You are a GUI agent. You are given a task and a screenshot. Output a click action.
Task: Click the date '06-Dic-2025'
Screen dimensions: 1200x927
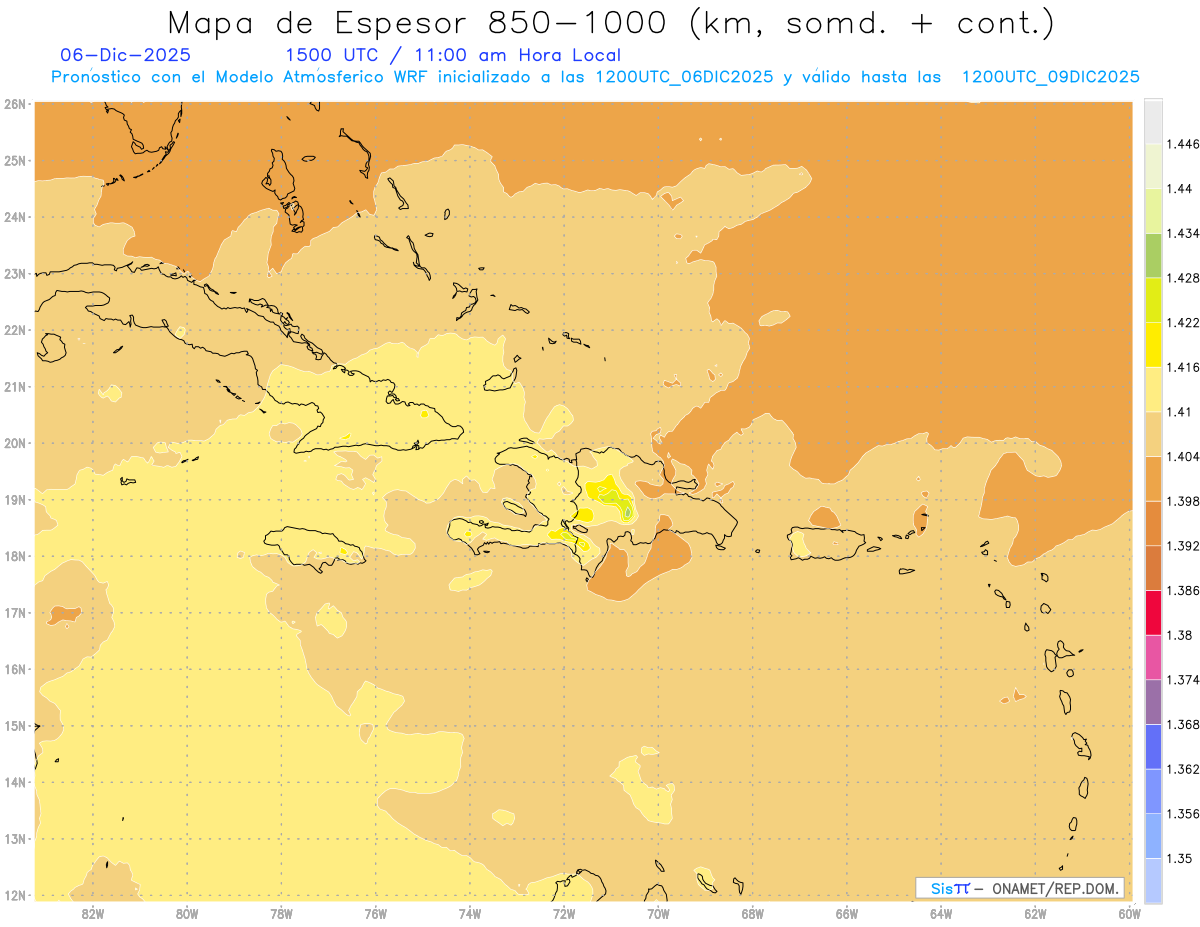125,55
